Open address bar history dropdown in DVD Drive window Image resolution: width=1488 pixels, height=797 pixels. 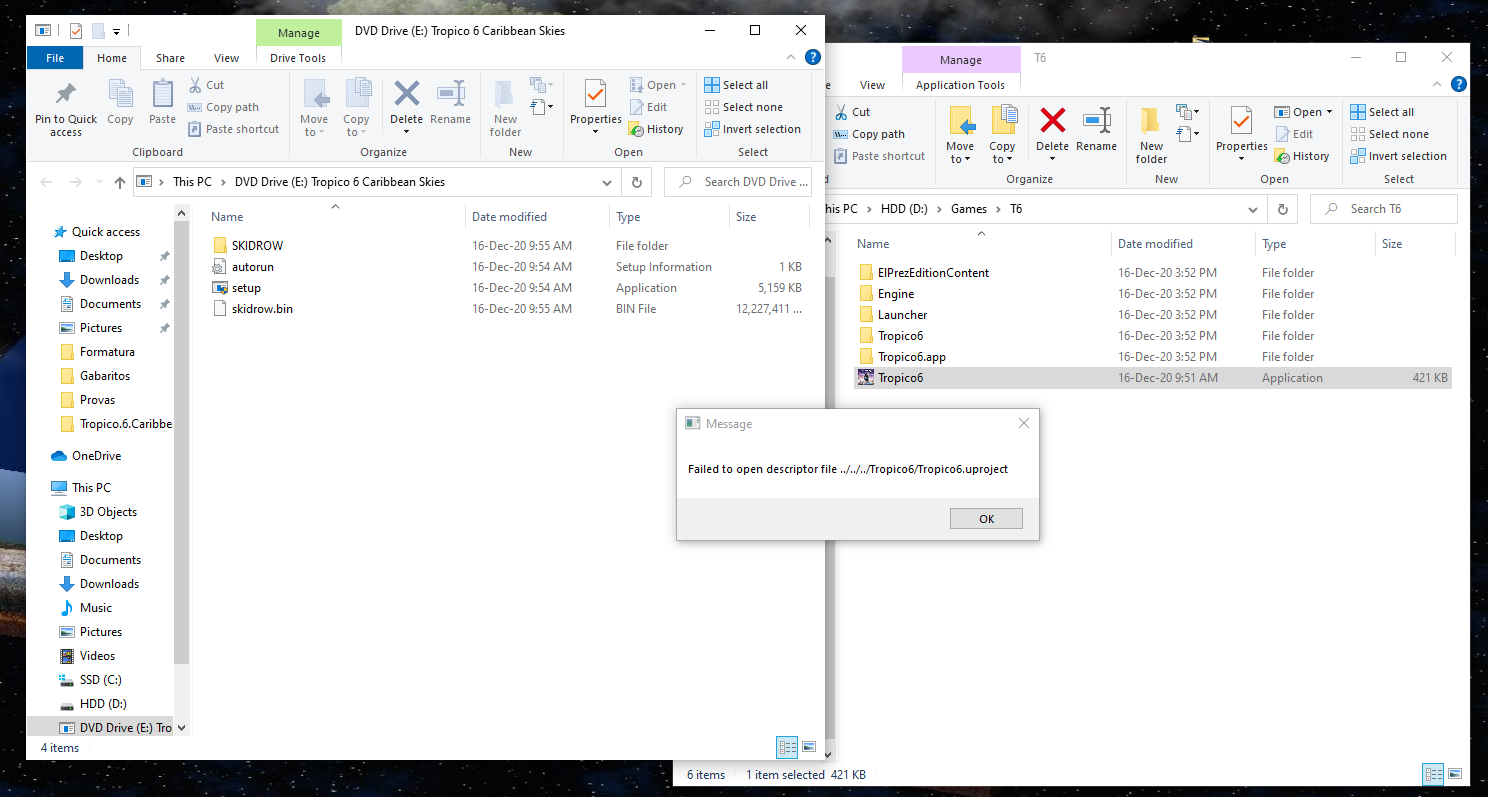[607, 182]
